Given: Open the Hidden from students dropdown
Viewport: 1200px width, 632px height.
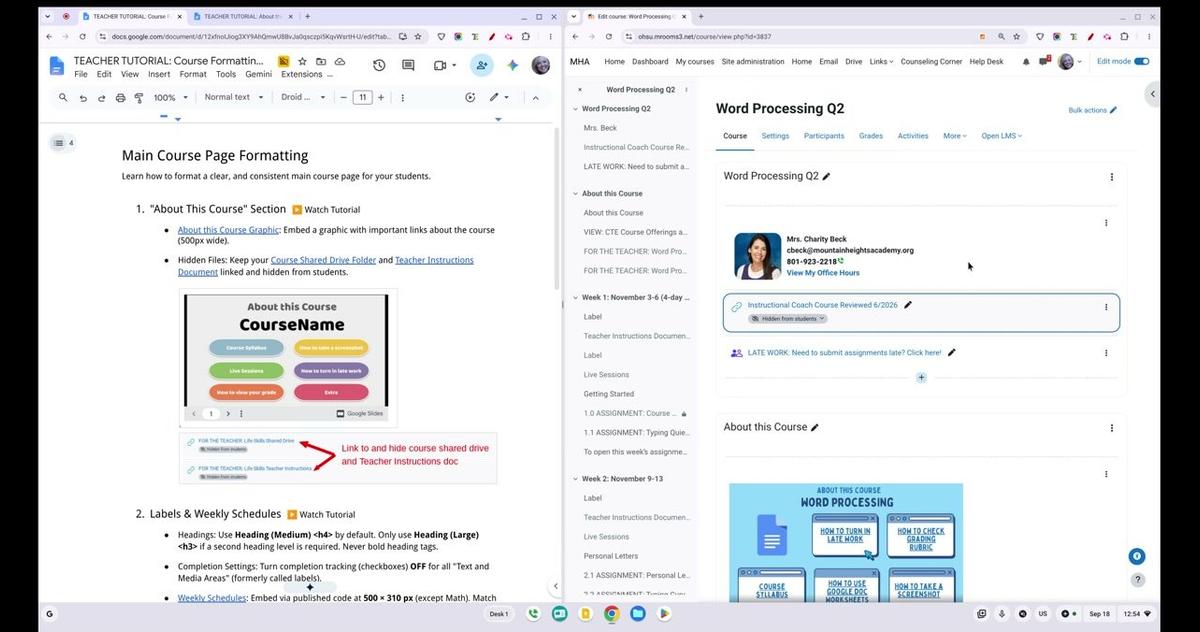Looking at the screenshot, I should pyautogui.click(x=789, y=319).
